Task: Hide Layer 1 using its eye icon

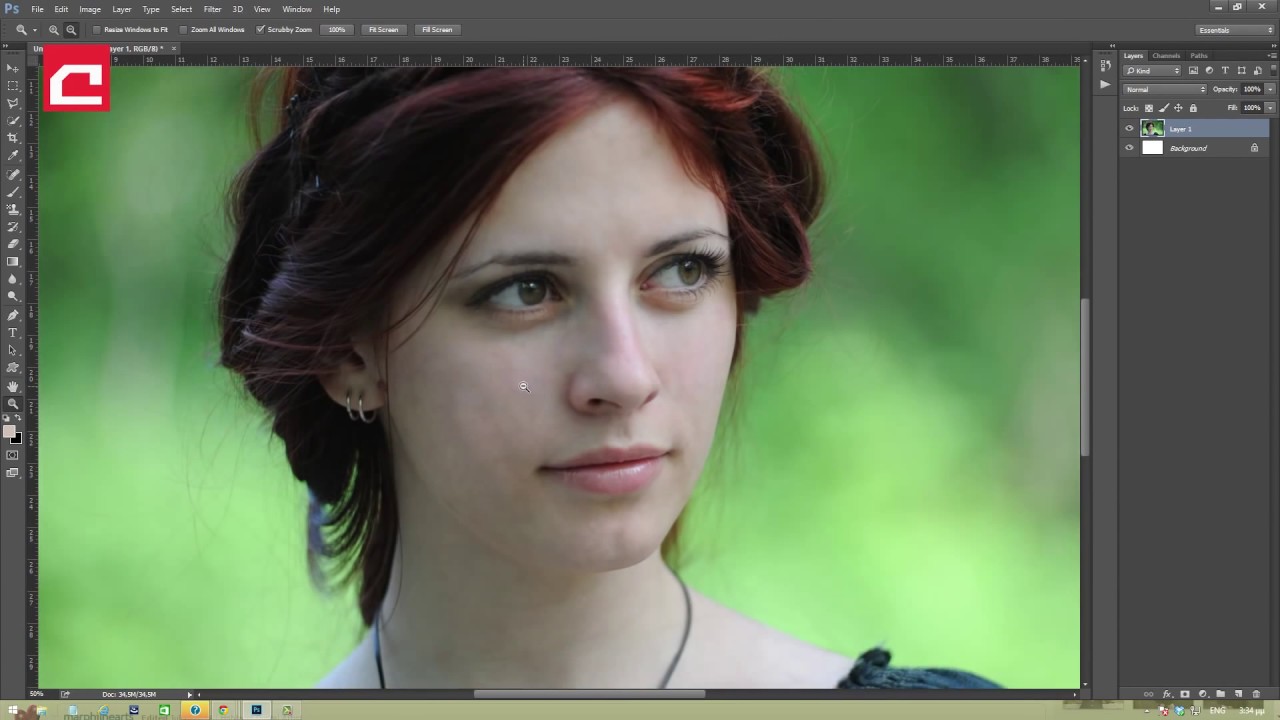Action: tap(1129, 129)
